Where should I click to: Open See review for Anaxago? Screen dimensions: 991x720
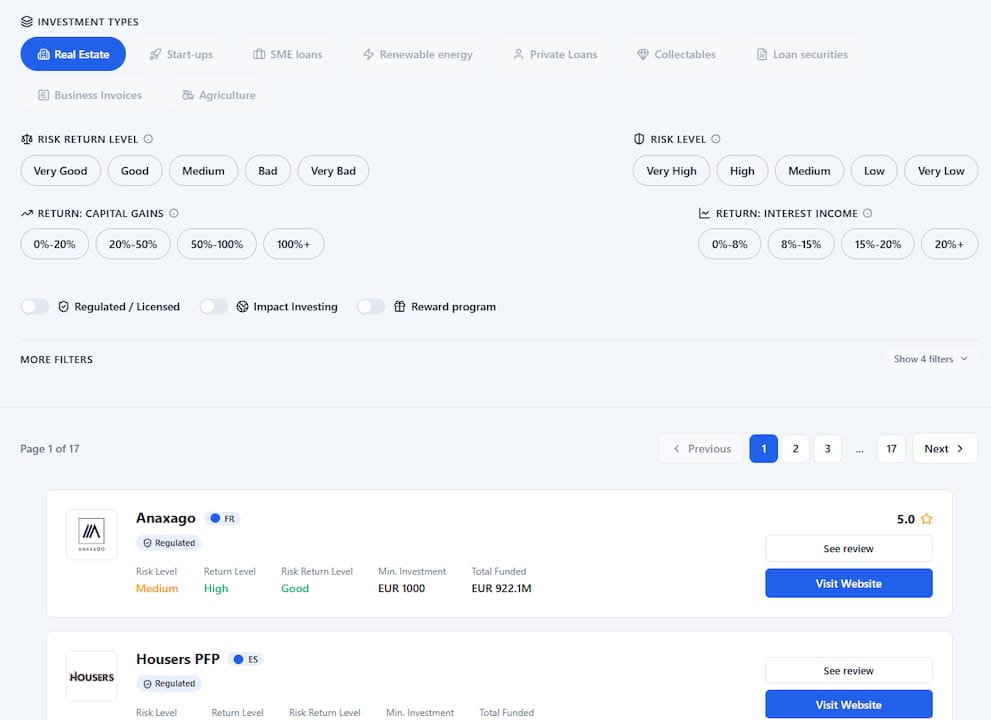(x=849, y=549)
